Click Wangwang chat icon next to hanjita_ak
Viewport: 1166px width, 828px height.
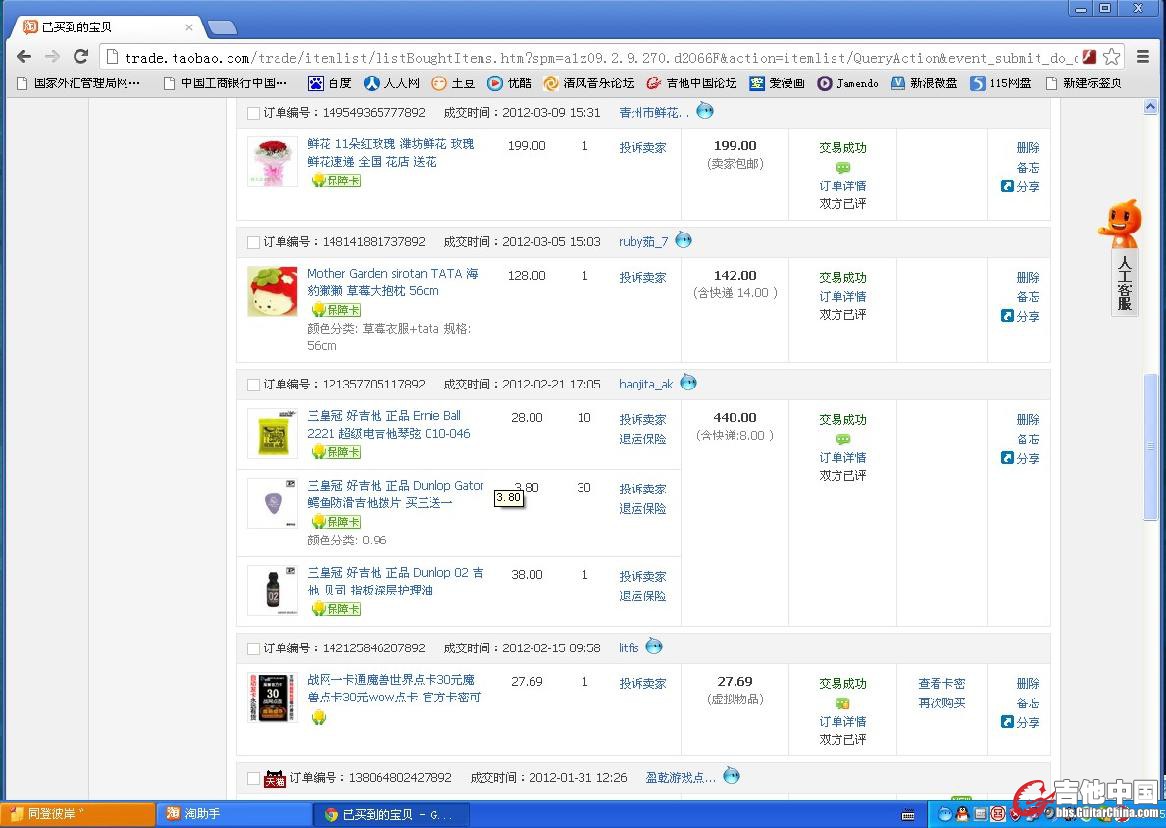[x=688, y=382]
